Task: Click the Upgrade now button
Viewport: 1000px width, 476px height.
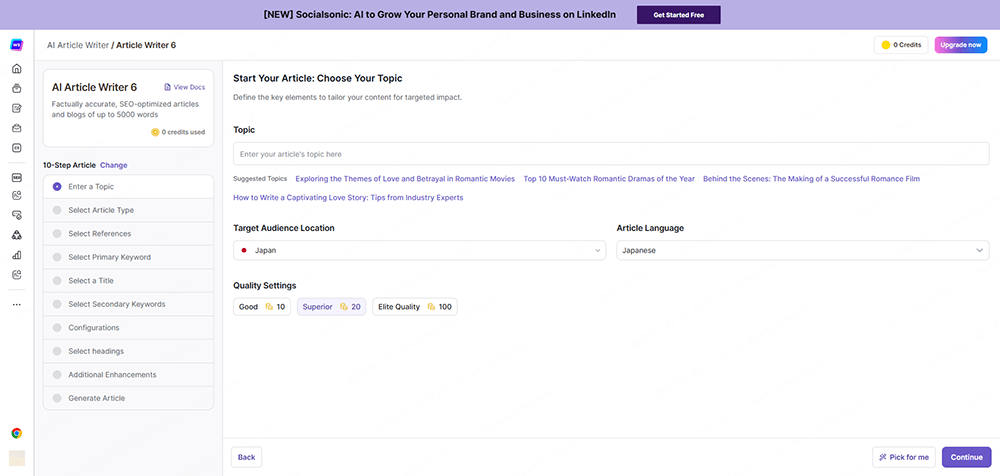Action: point(960,45)
